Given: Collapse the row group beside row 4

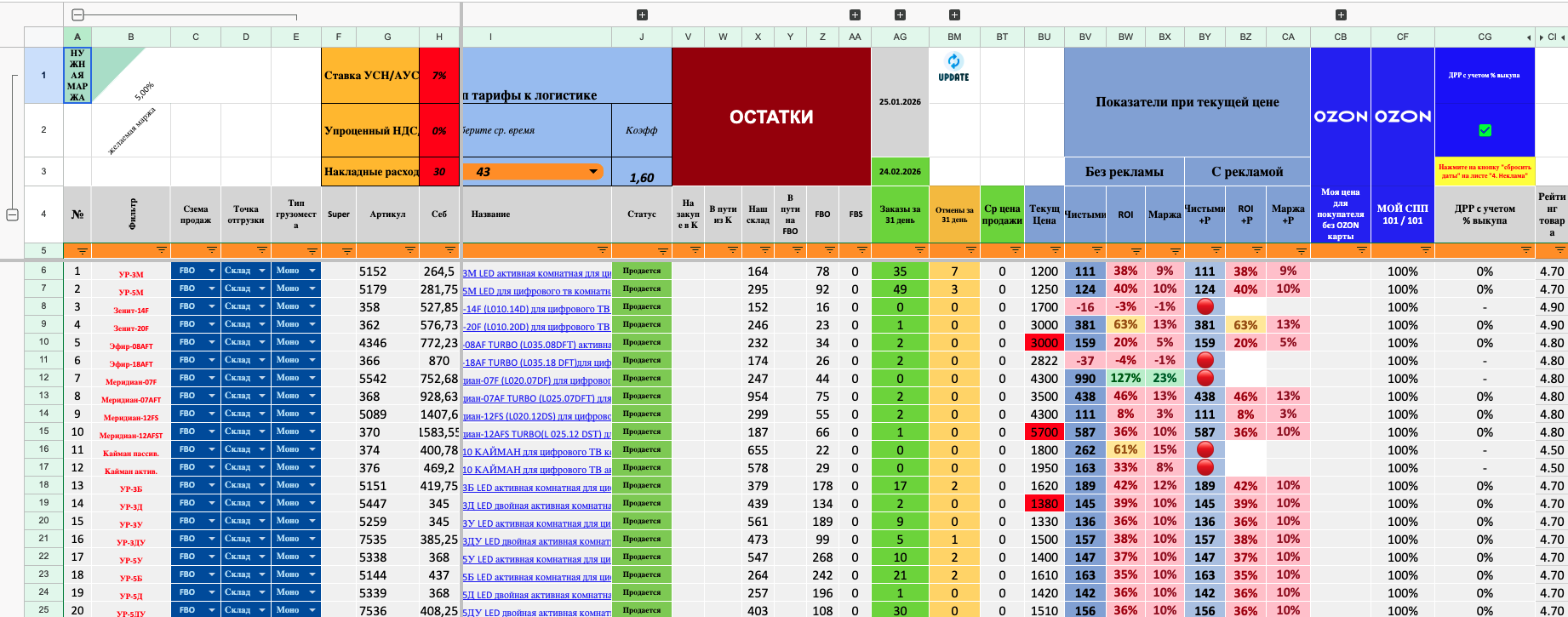Looking at the screenshot, I should pyautogui.click(x=12, y=214).
